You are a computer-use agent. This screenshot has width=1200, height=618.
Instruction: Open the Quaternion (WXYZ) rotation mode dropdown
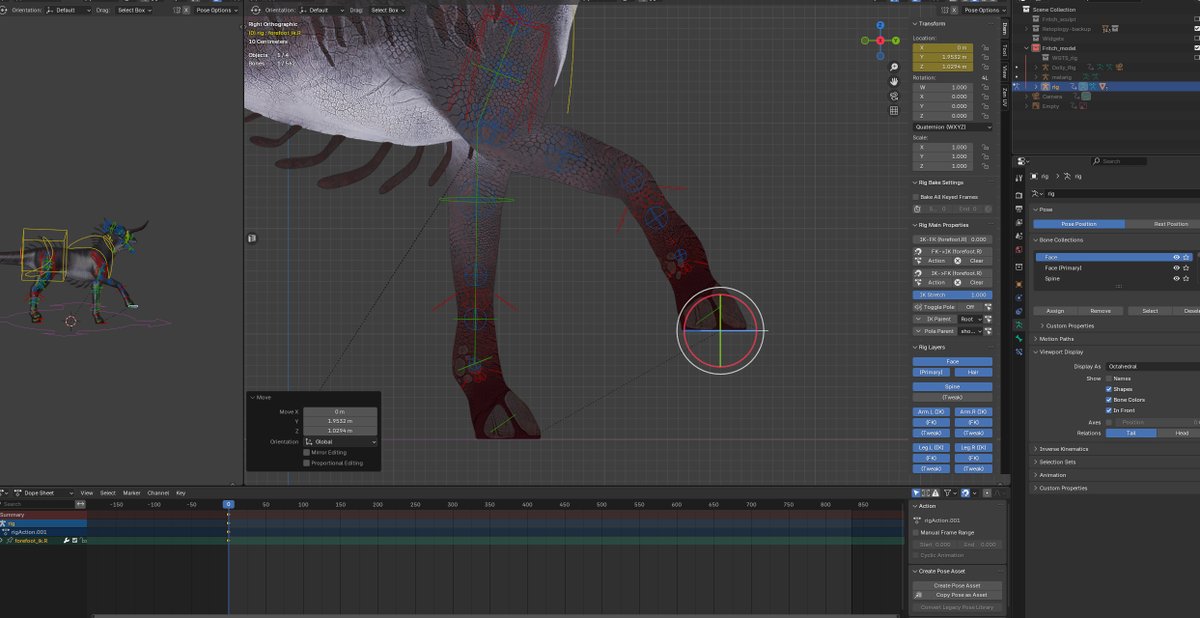click(x=953, y=127)
